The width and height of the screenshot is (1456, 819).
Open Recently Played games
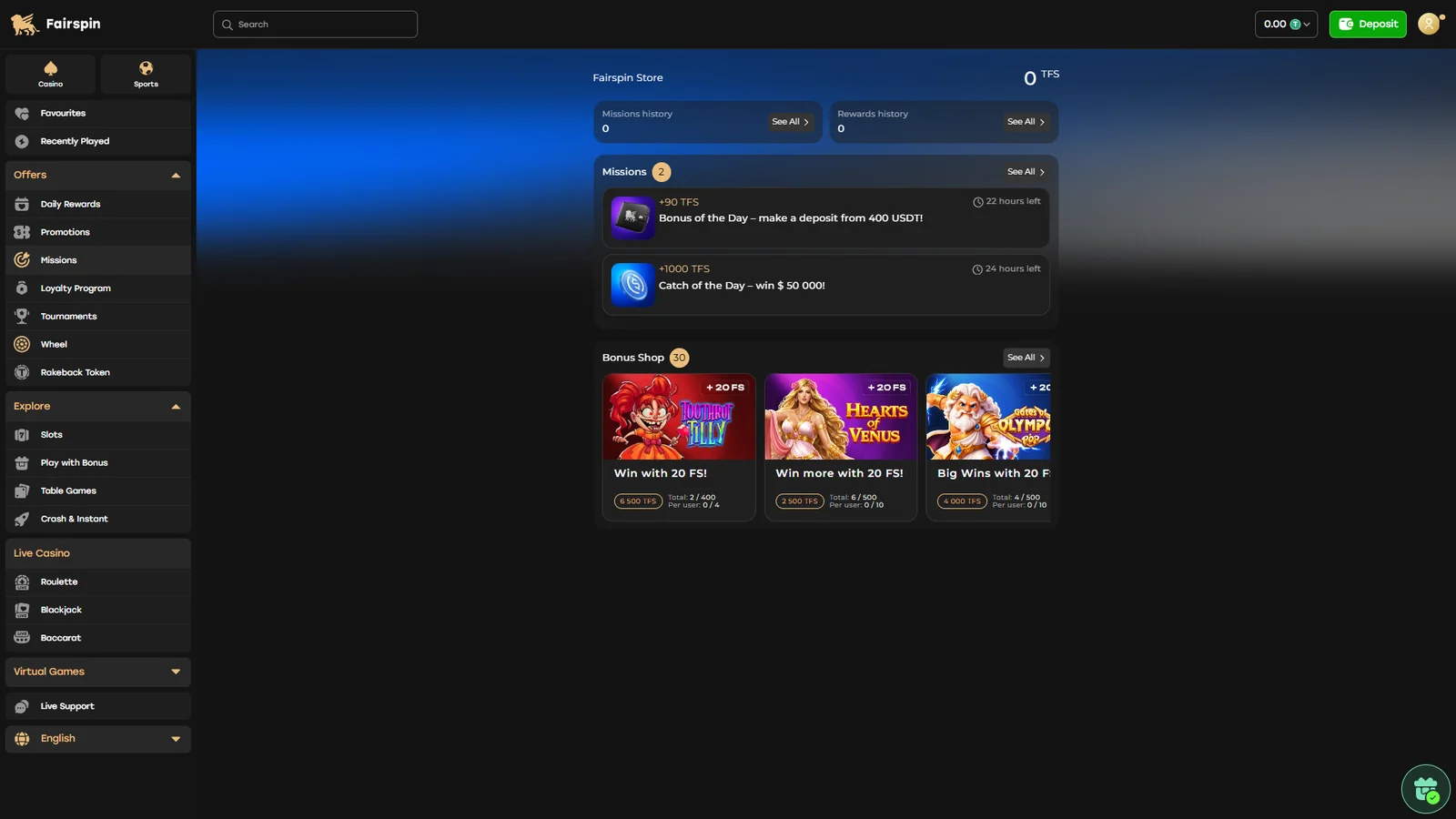click(98, 141)
